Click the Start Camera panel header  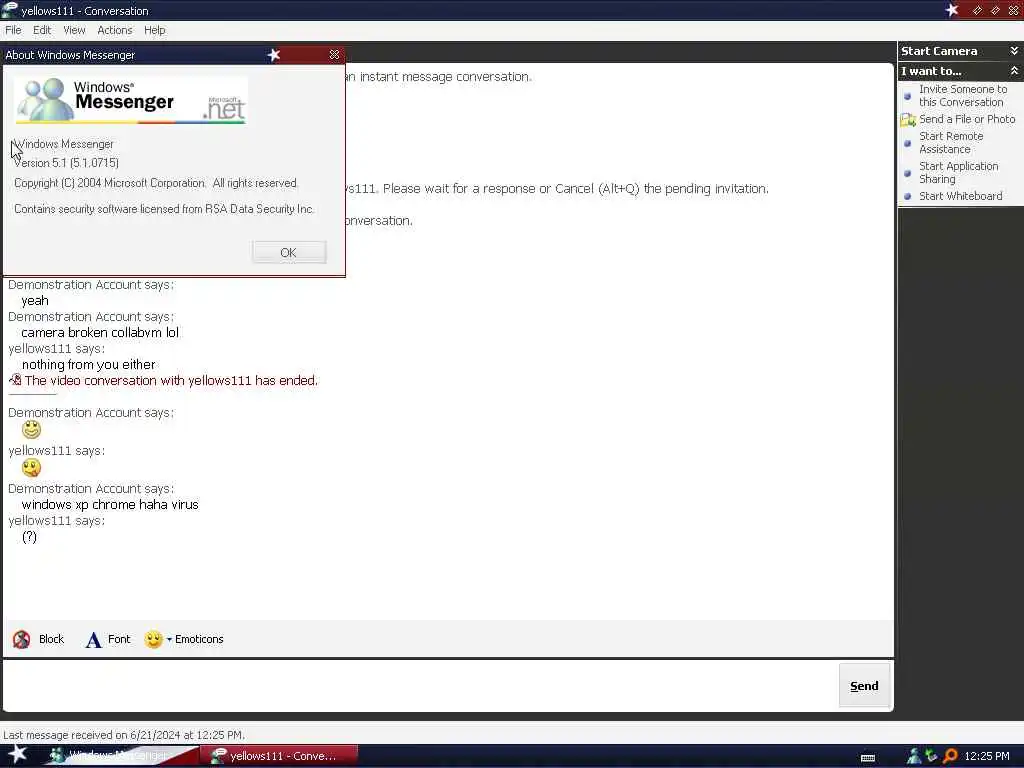coord(961,51)
